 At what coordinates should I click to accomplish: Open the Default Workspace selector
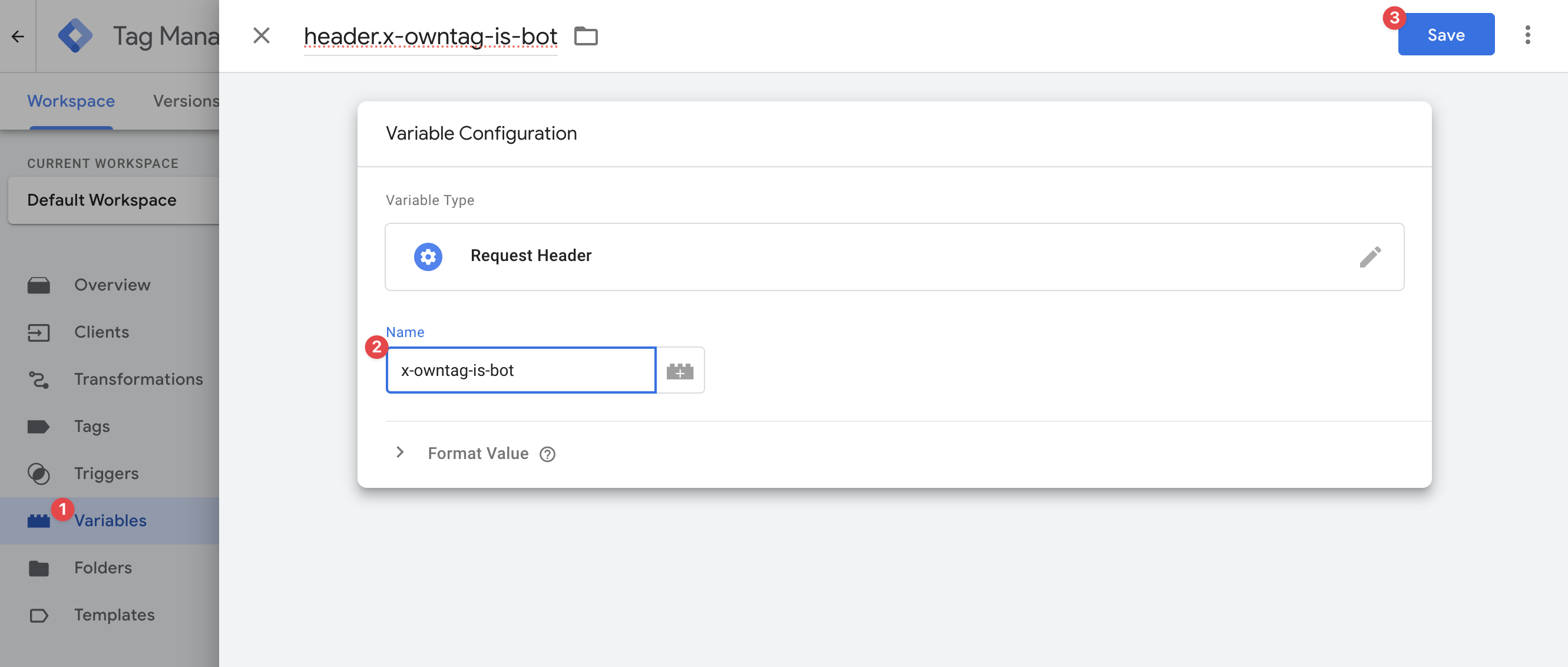click(x=113, y=200)
